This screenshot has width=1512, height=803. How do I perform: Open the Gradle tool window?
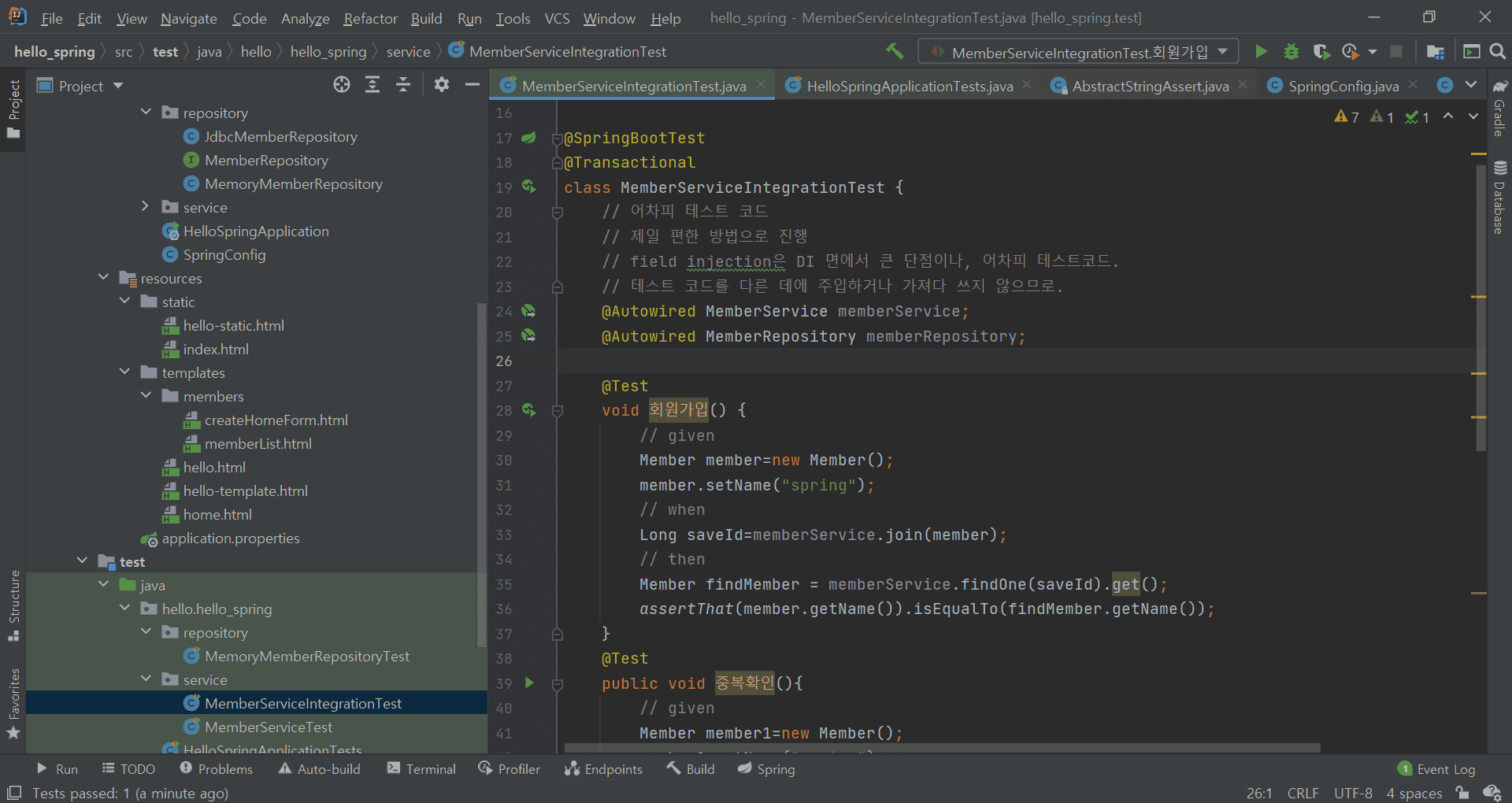(x=1500, y=109)
